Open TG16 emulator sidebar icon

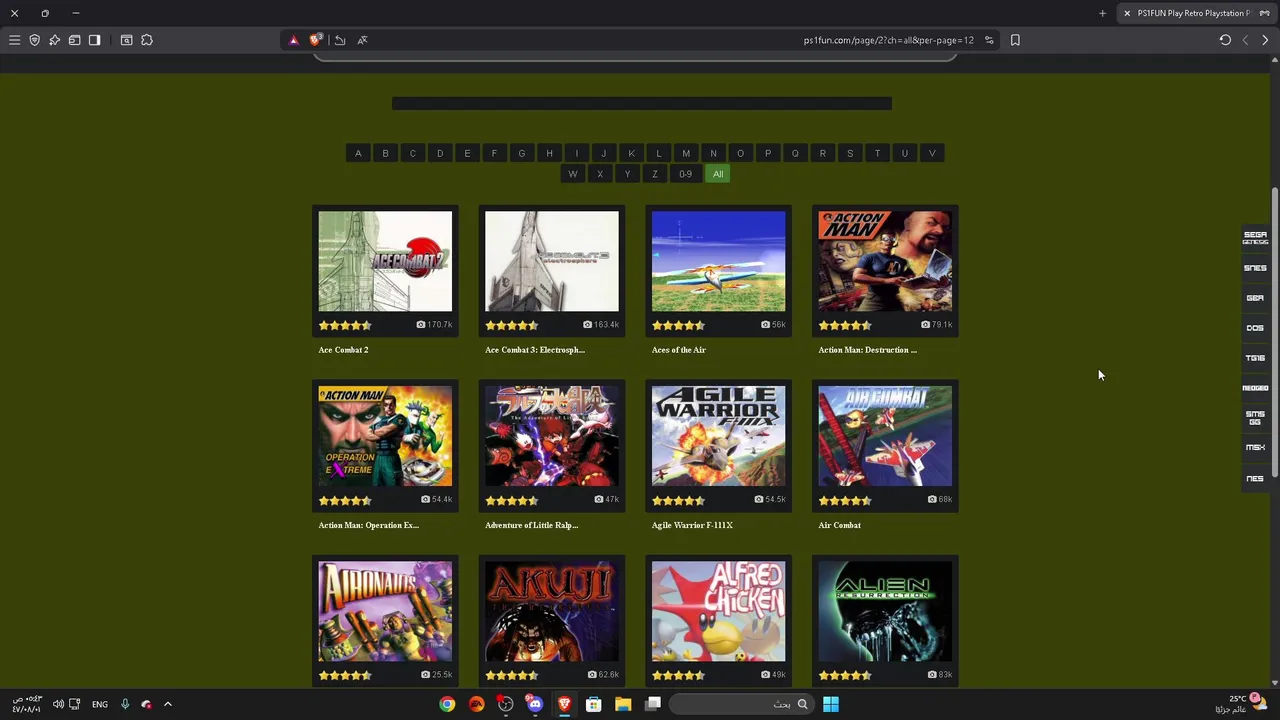1255,358
